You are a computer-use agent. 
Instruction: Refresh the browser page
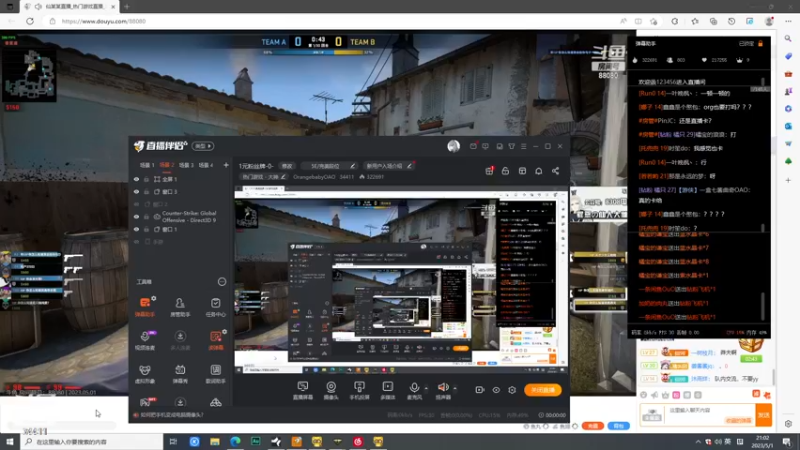click(30, 21)
